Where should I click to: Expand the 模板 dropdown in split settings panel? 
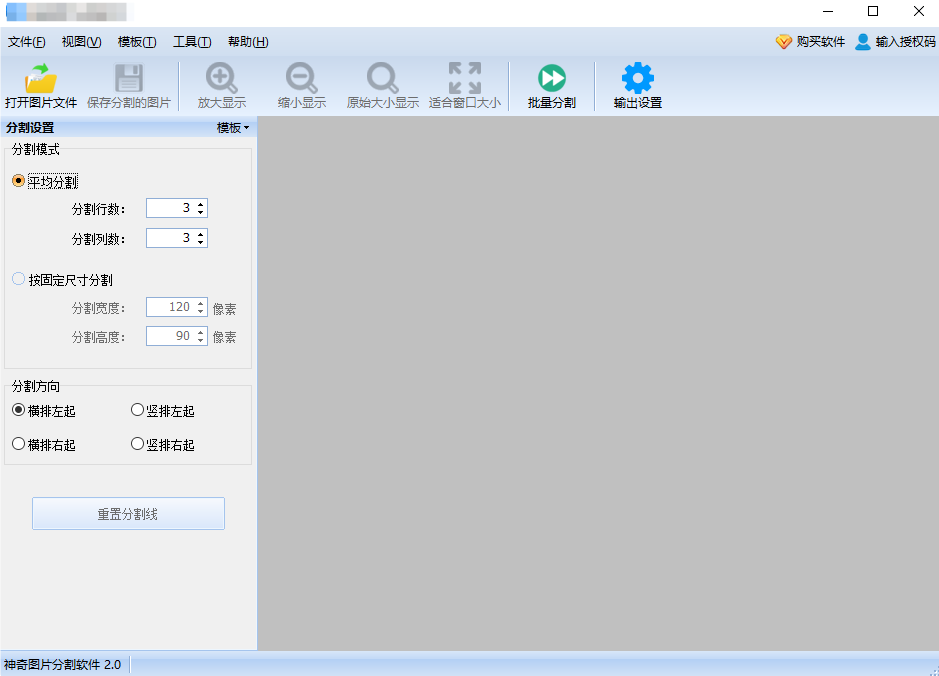tap(233, 128)
